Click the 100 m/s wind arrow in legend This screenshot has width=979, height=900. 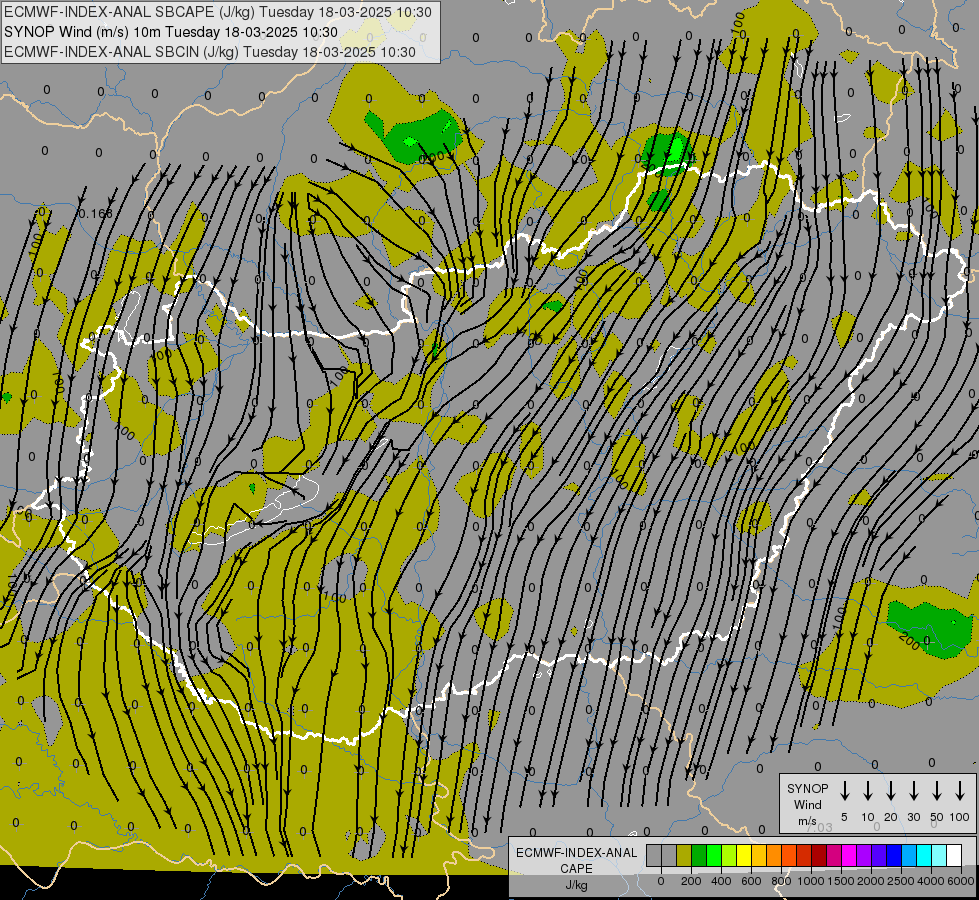(x=960, y=790)
